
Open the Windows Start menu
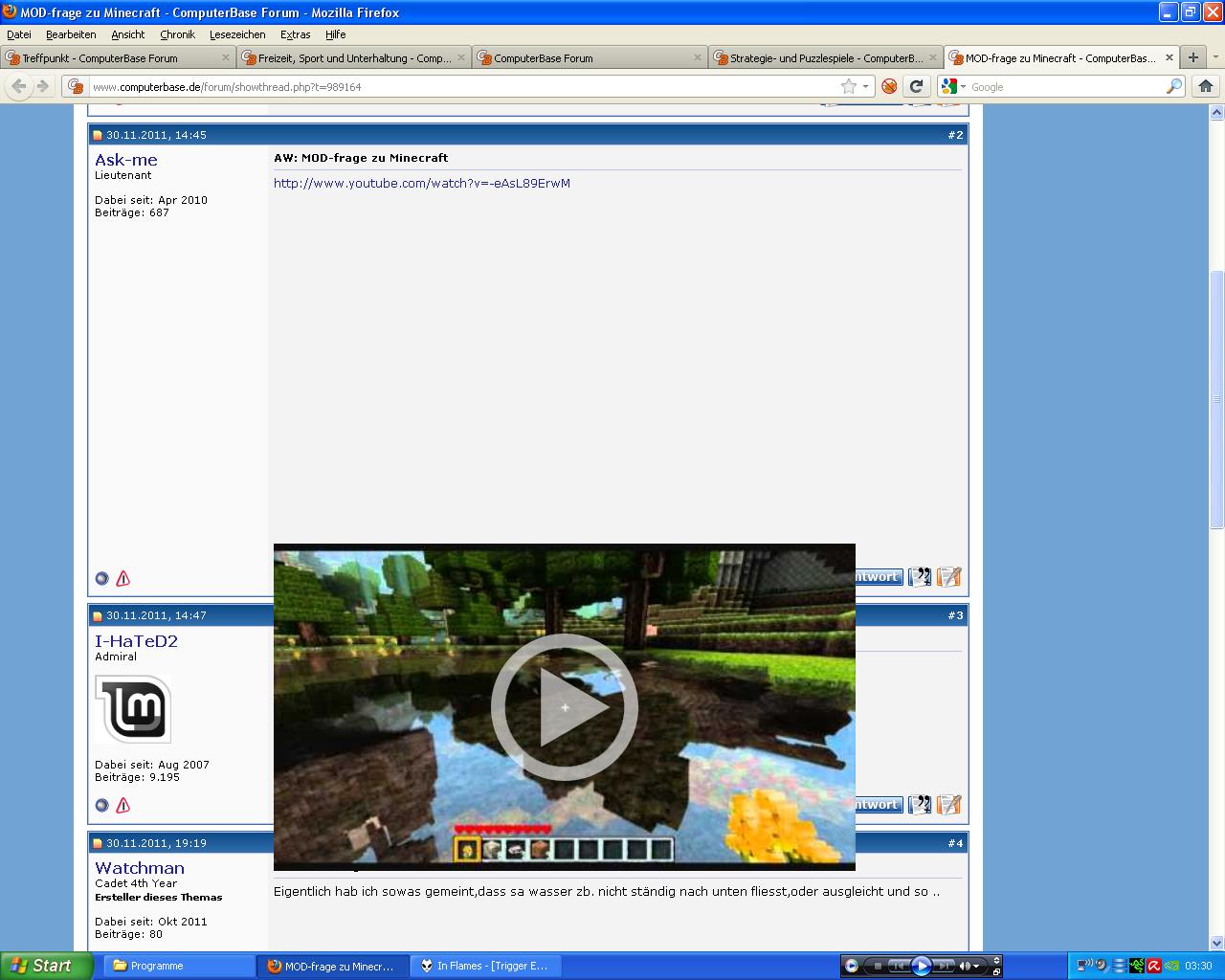(45, 966)
